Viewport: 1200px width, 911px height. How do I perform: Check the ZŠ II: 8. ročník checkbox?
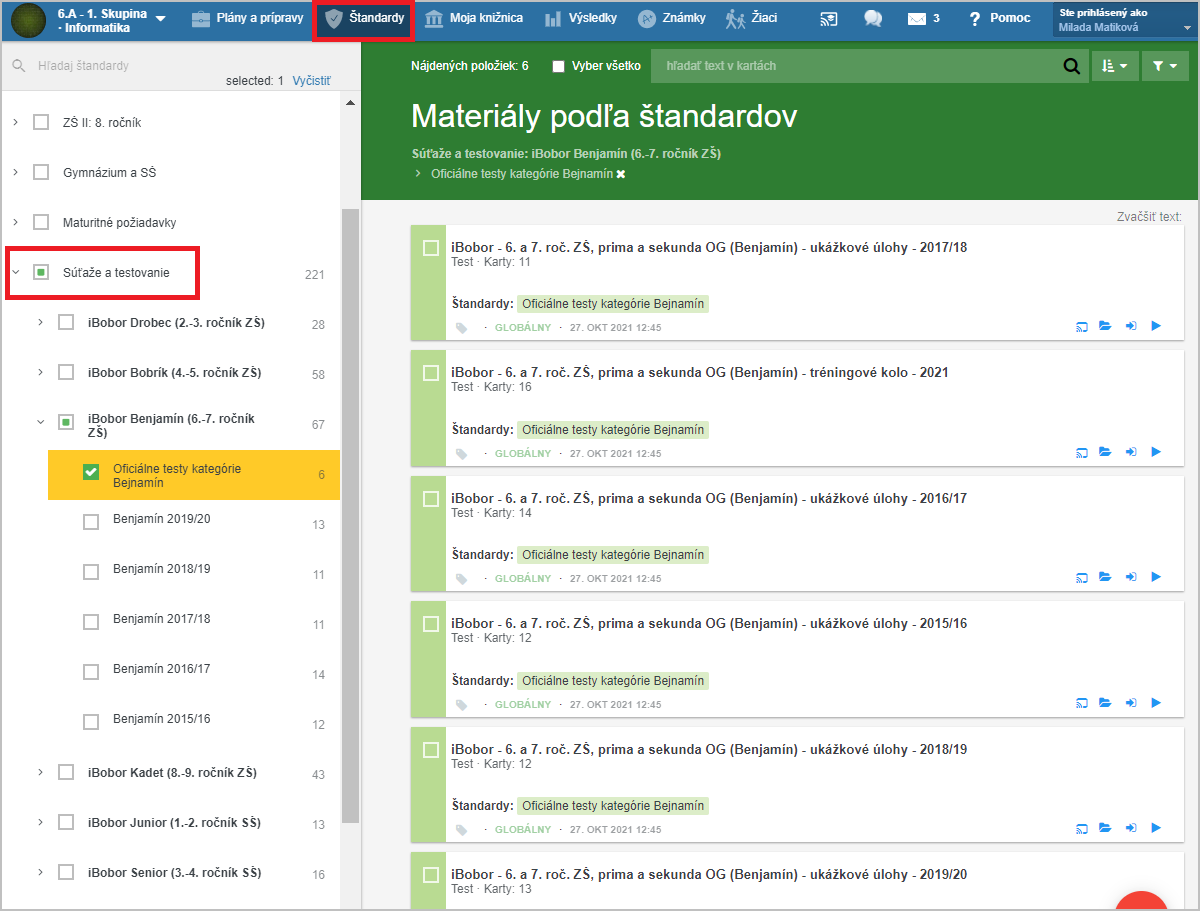tap(41, 122)
